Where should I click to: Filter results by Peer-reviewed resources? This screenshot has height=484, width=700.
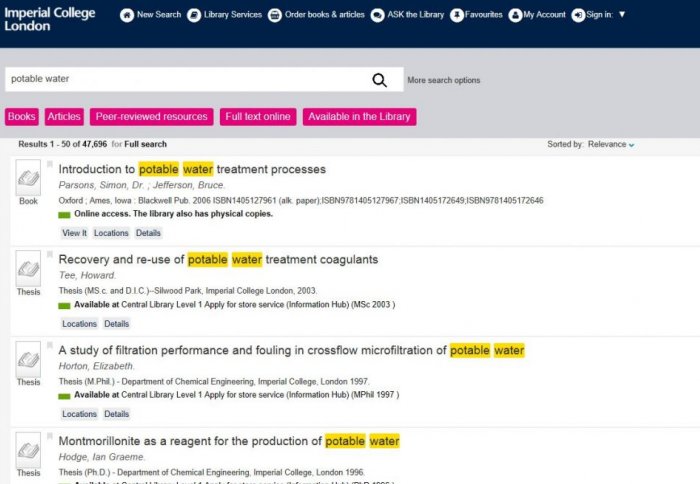(151, 117)
